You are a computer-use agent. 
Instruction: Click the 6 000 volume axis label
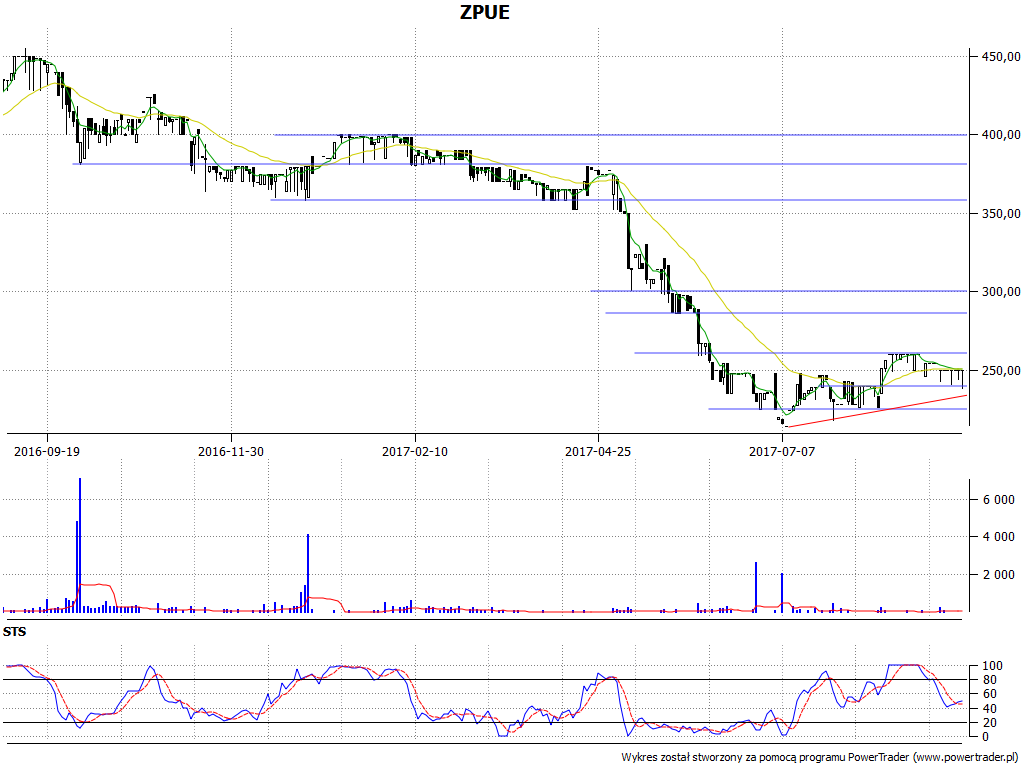pyautogui.click(x=999, y=500)
